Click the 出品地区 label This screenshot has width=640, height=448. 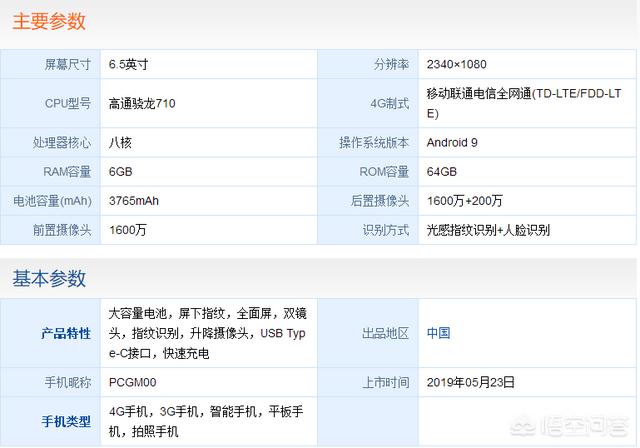(386, 333)
